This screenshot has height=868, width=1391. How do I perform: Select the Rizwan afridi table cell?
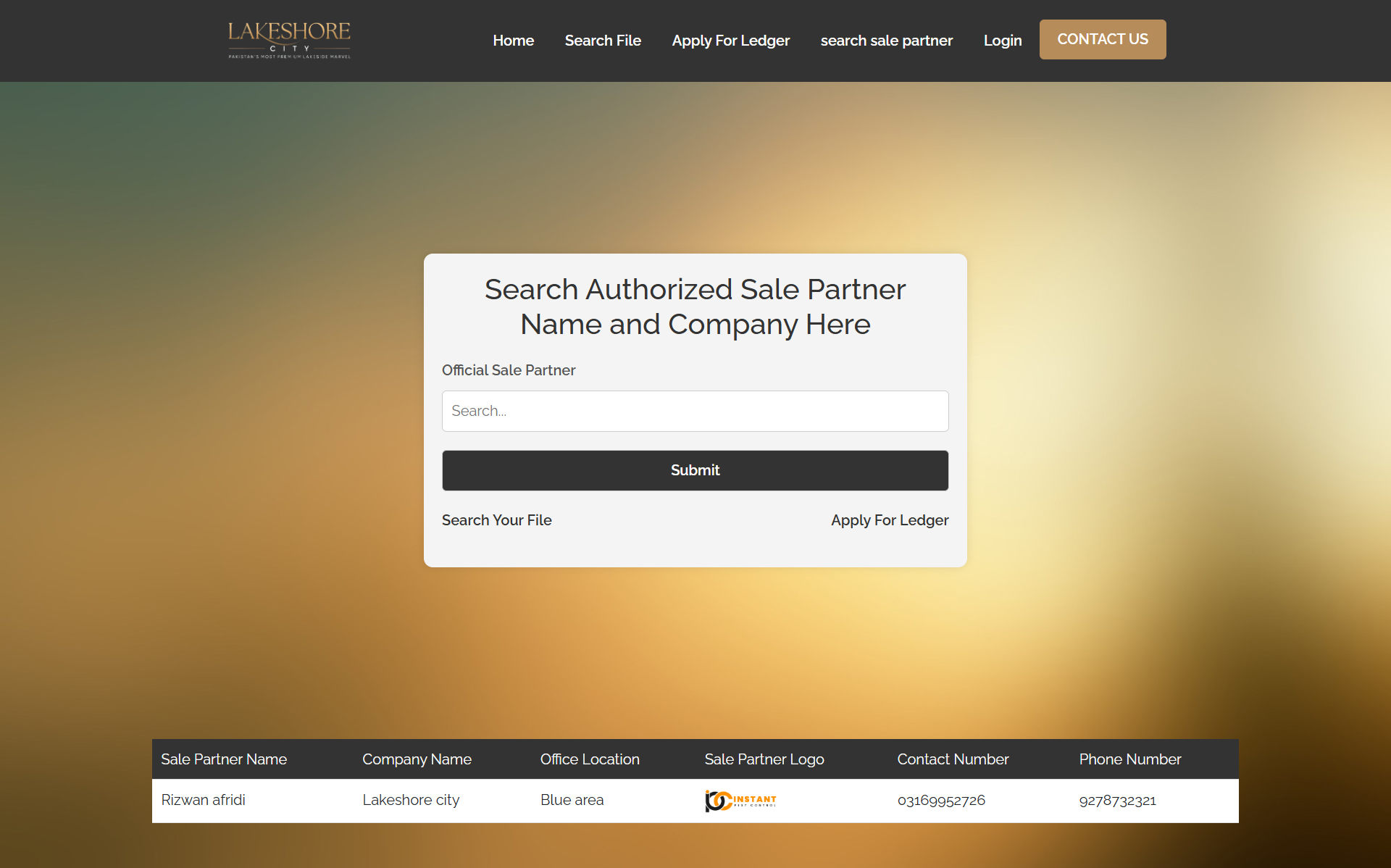(x=203, y=800)
